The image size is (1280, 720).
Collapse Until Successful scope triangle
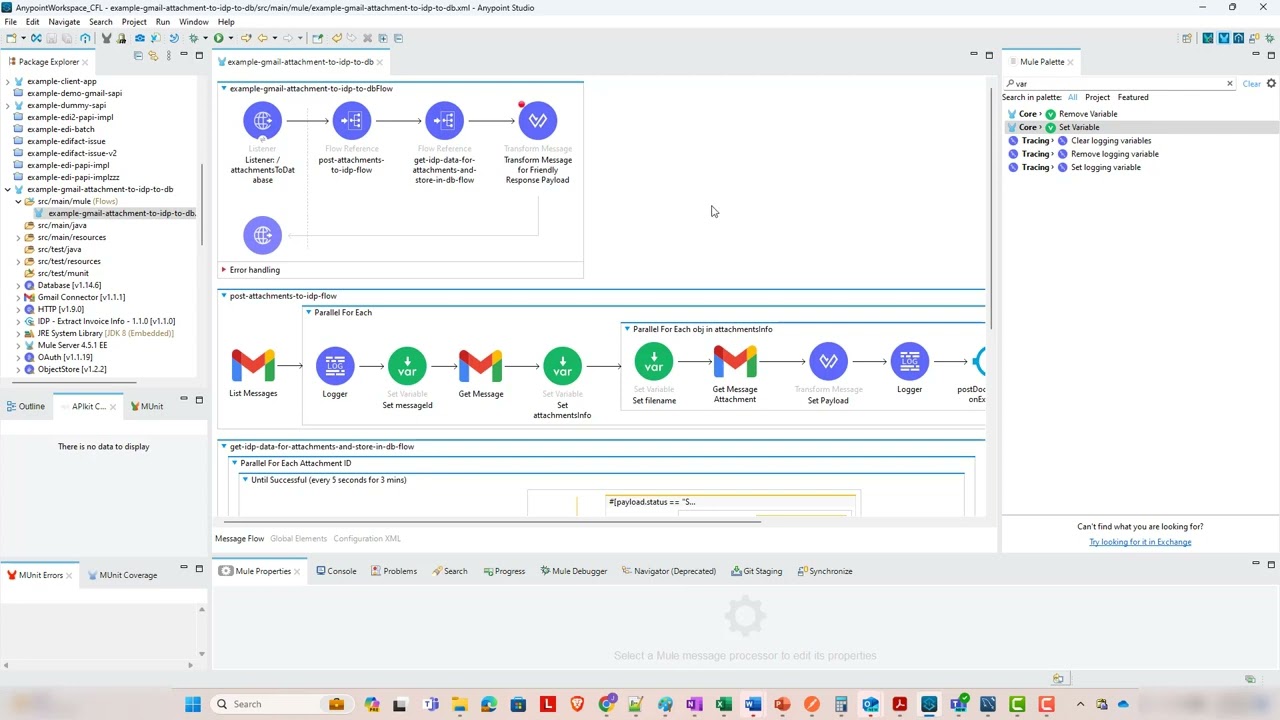click(245, 480)
